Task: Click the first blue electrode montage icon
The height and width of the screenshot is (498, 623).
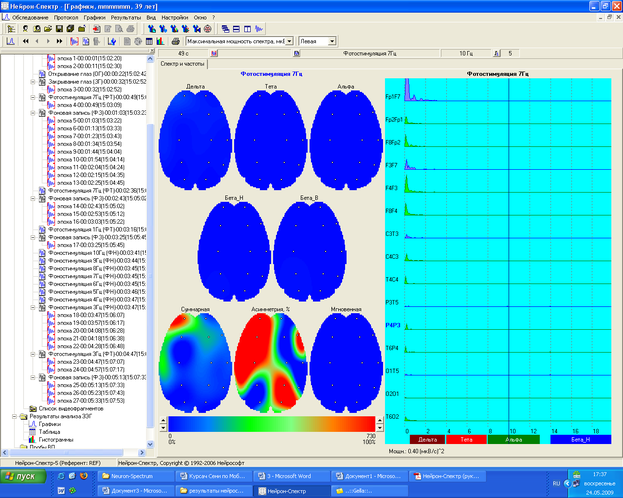Action: click(151, 29)
